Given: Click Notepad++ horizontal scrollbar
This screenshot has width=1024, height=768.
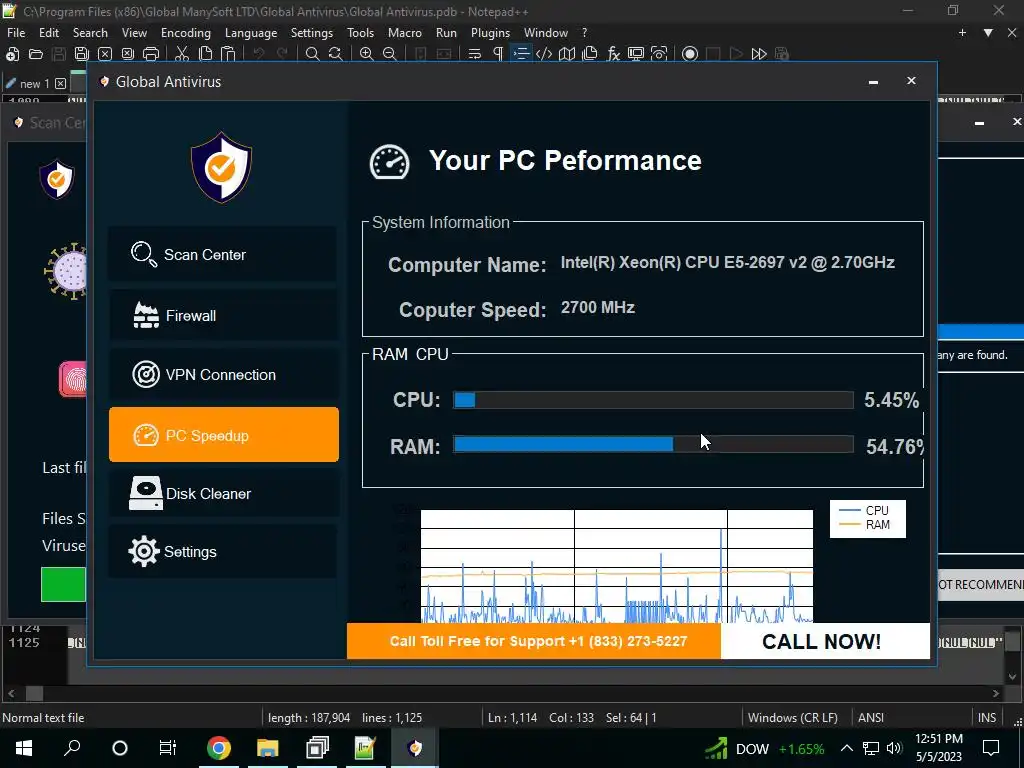Looking at the screenshot, I should click(x=503, y=694).
